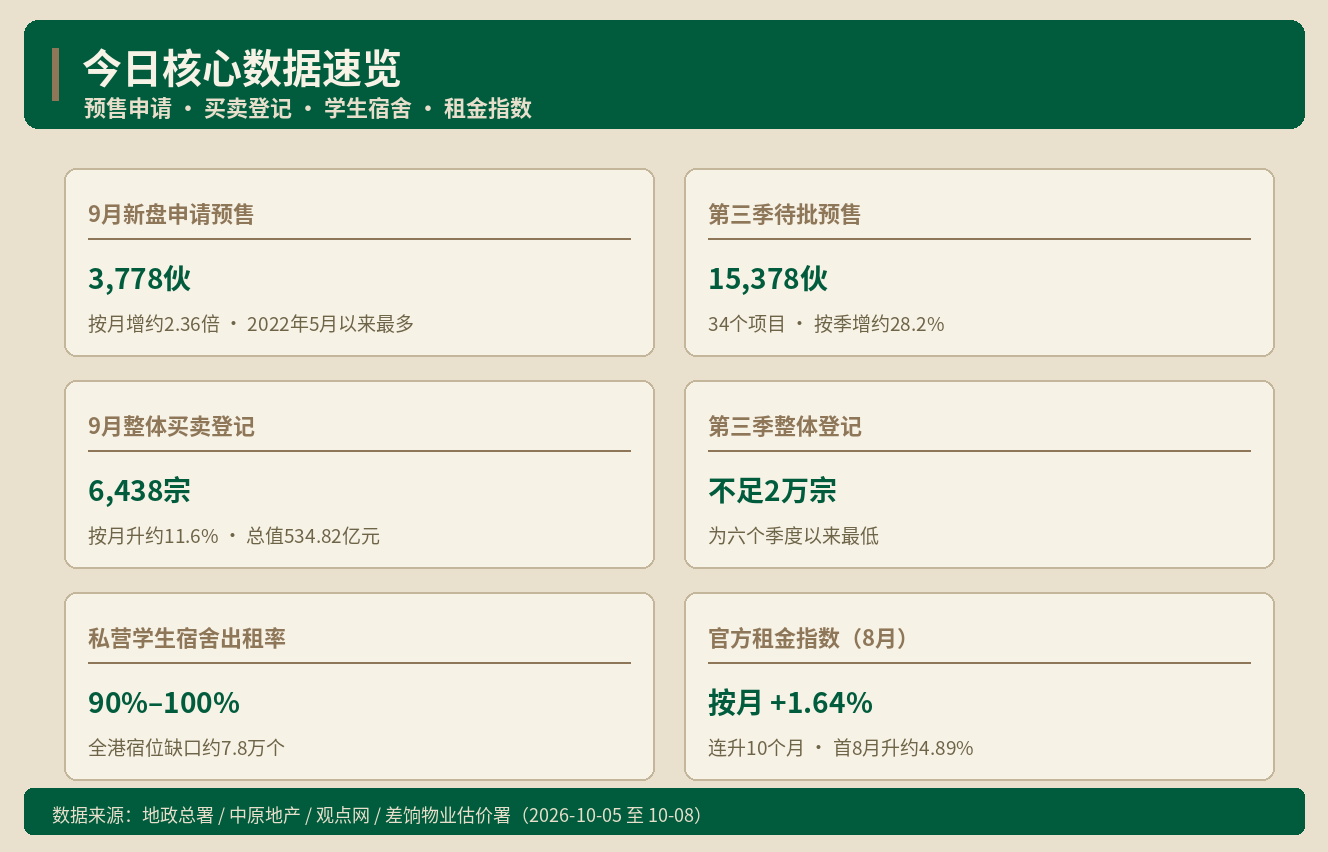This screenshot has height=852, width=1328.
Task: Click the note 为六个季度以来最低
Action: pos(793,536)
